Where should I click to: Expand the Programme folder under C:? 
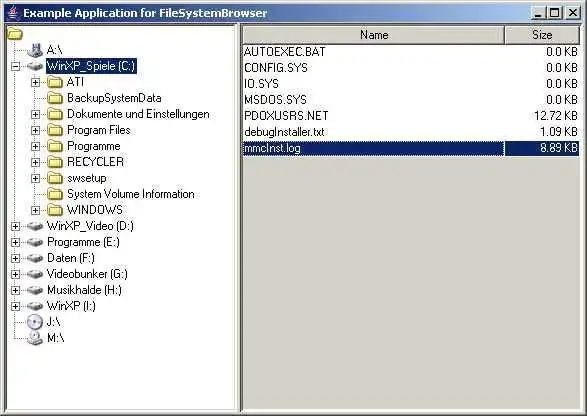36,146
